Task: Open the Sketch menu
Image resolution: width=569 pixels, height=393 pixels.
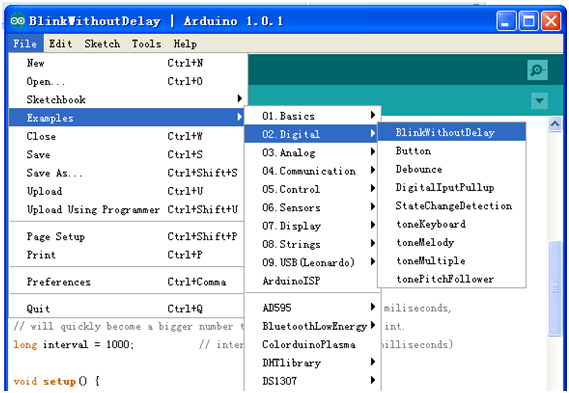Action: [x=102, y=44]
